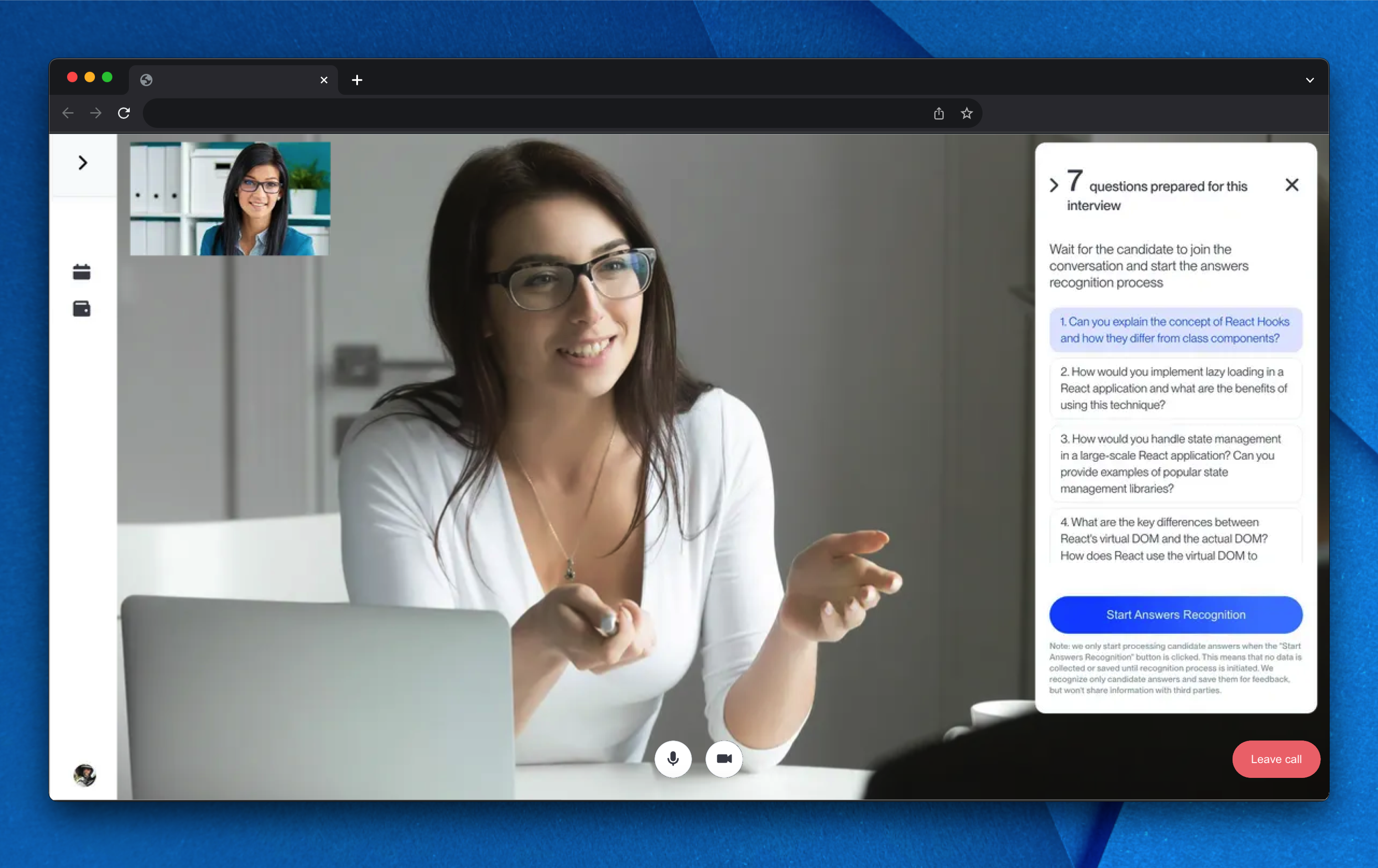This screenshot has width=1378, height=868.
Task: Open the wallet icon in sidebar
Action: (x=82, y=309)
